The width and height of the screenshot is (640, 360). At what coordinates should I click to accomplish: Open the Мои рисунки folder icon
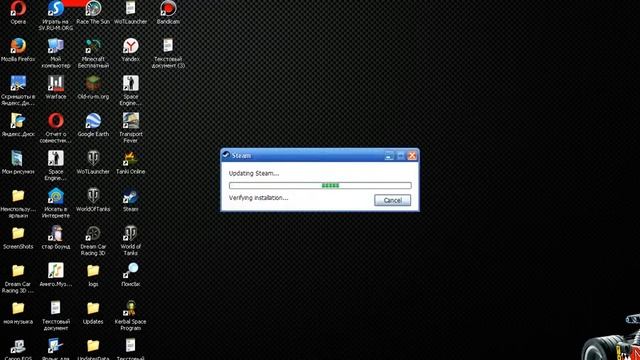click(x=18, y=159)
